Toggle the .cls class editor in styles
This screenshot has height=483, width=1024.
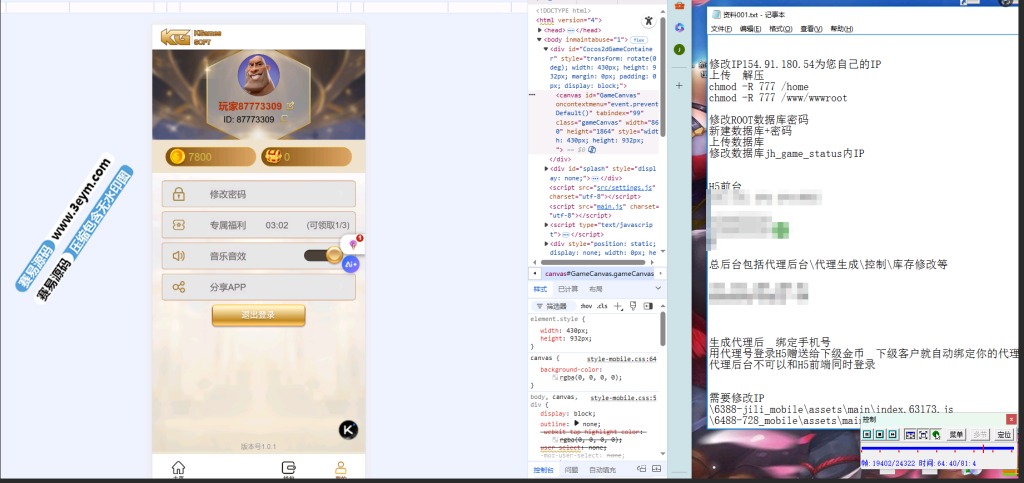pos(602,306)
